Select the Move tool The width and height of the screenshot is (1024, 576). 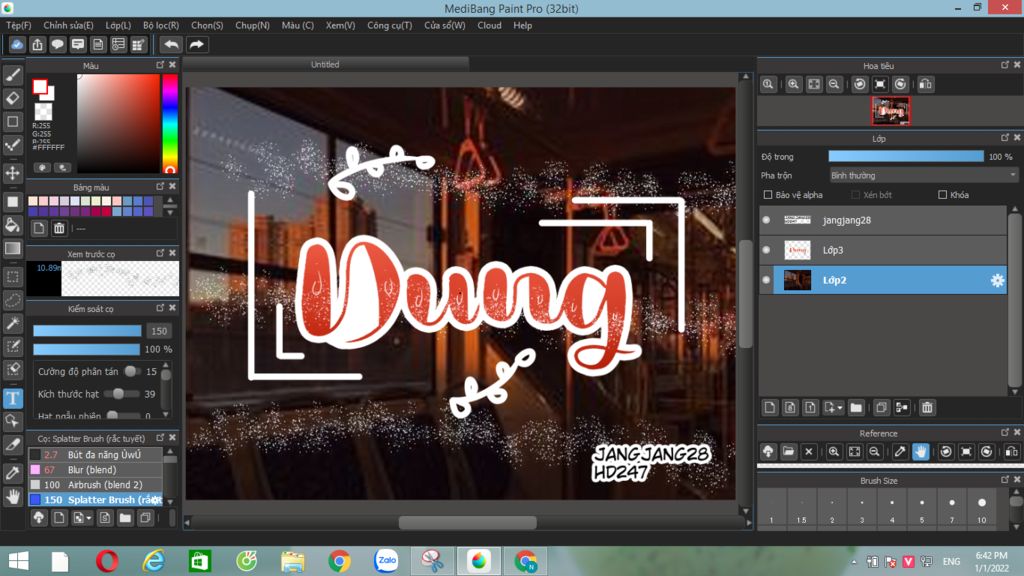tap(12, 173)
